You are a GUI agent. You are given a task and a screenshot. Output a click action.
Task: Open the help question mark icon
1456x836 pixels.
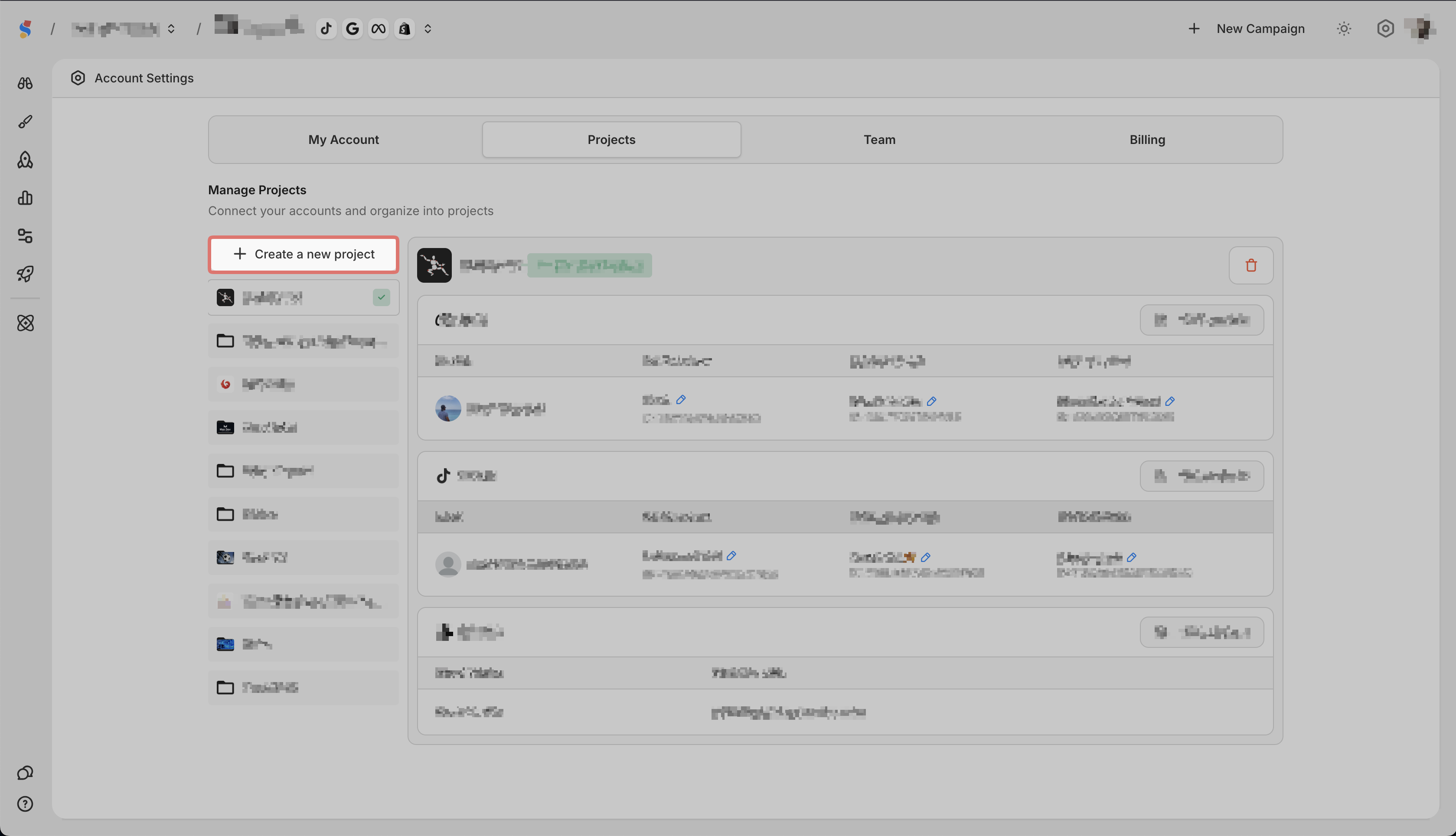[25, 804]
